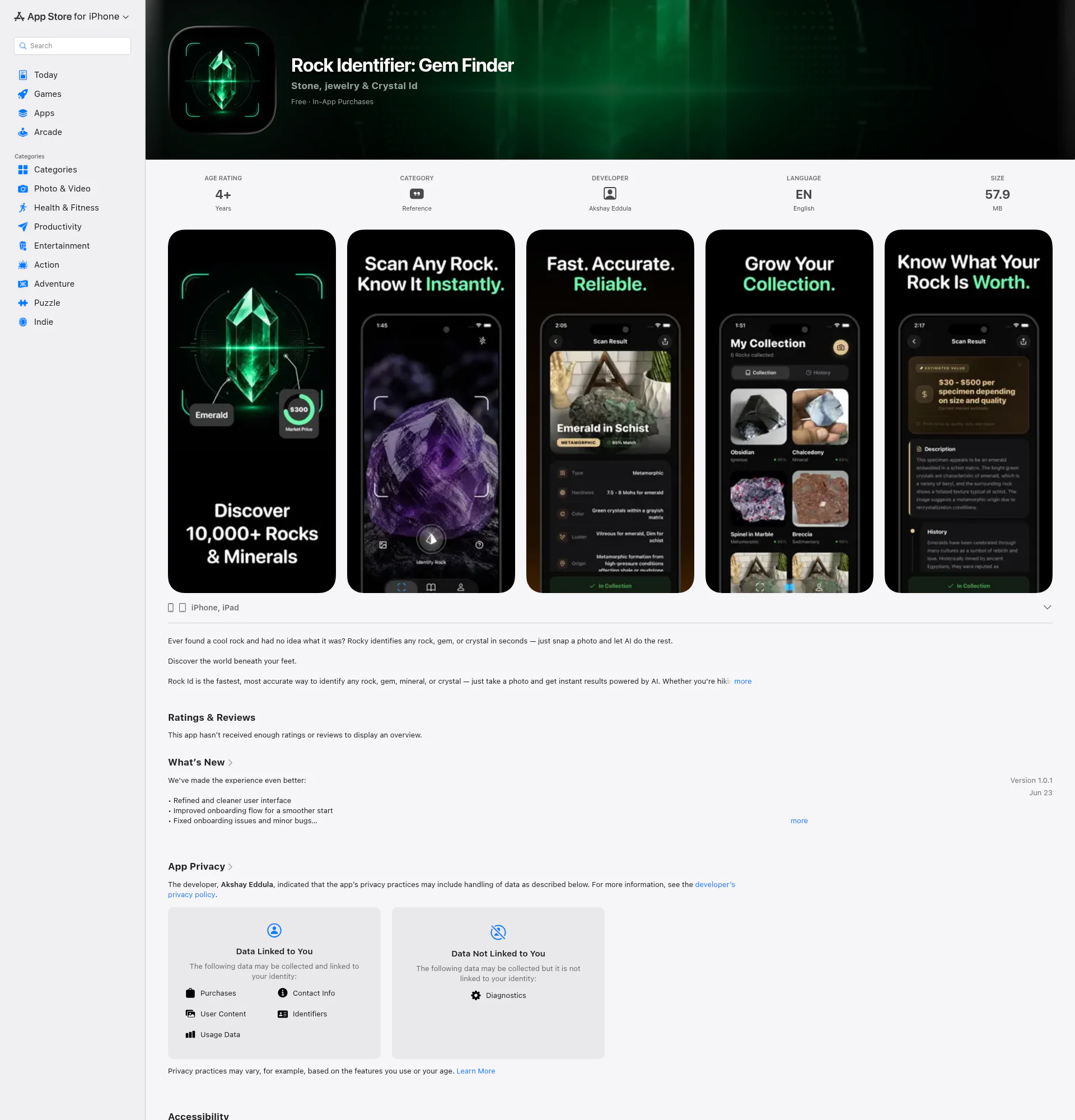Screen dimensions: 1075x1120
Task: Click the Diagnostics gear icon
Action: click(476, 996)
